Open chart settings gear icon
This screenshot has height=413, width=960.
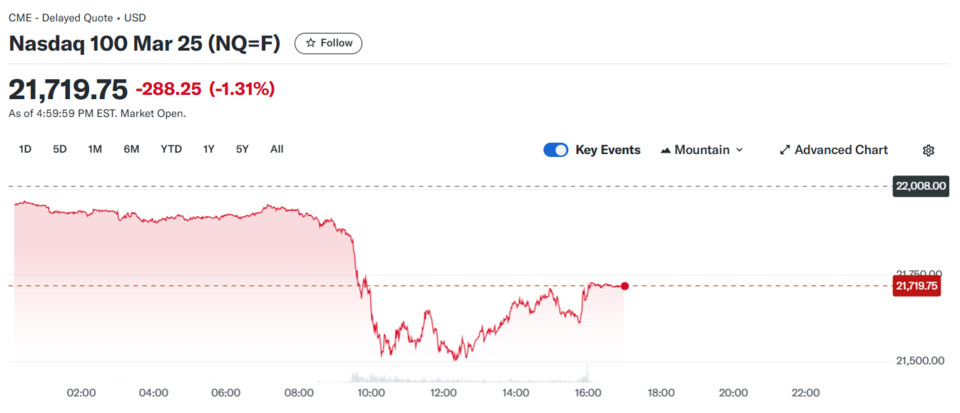coord(928,151)
